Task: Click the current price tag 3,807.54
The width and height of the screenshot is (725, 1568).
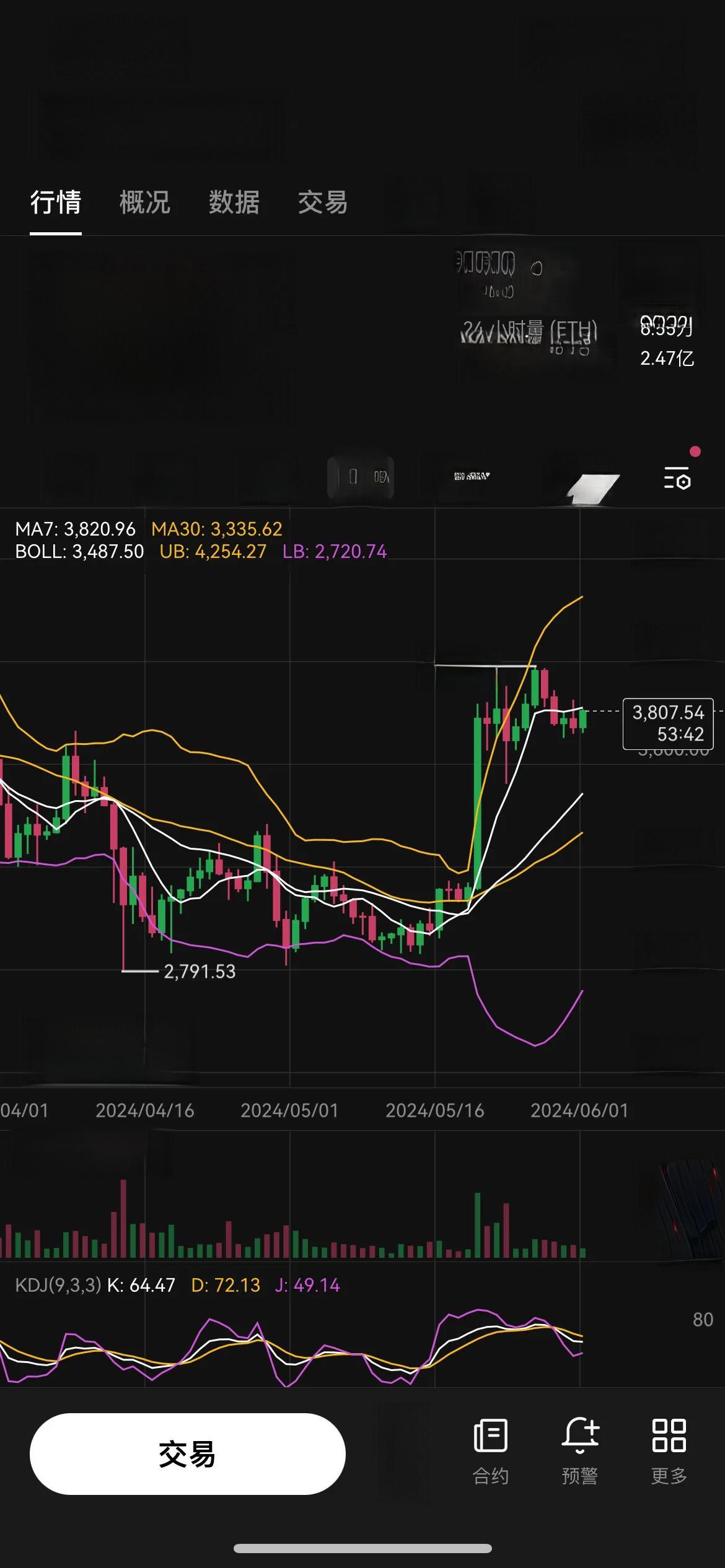Action: [668, 723]
